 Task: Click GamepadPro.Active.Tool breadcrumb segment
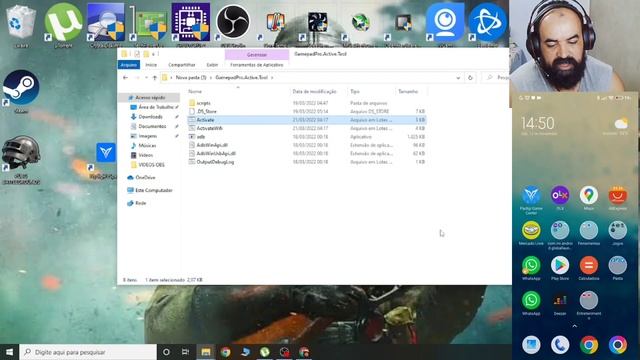242,78
